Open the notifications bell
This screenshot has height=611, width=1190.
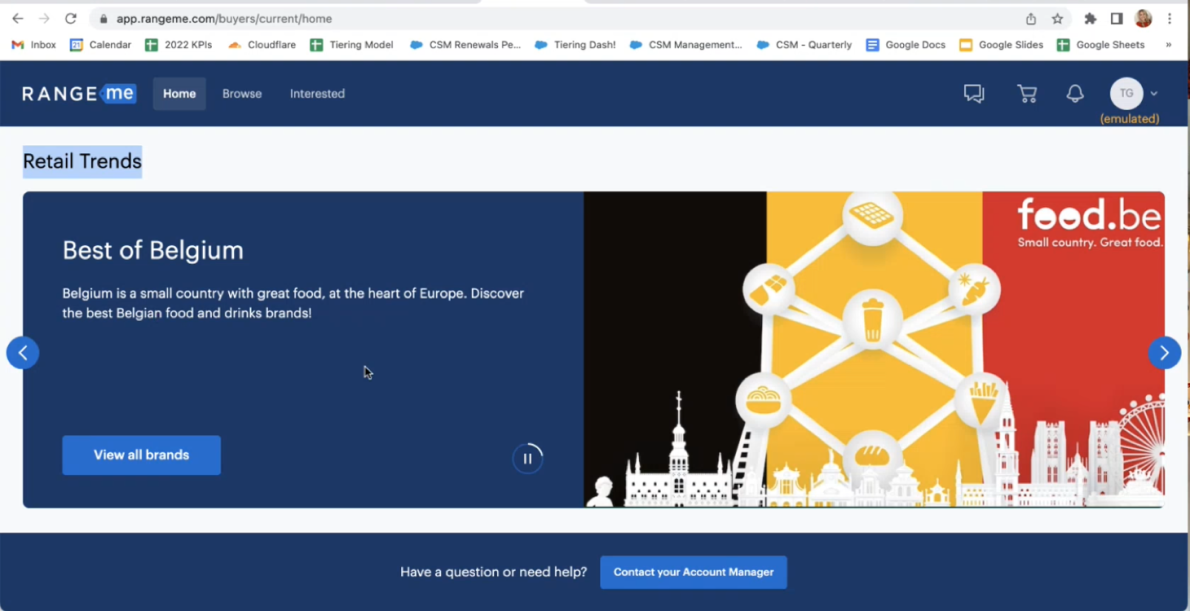1075,93
